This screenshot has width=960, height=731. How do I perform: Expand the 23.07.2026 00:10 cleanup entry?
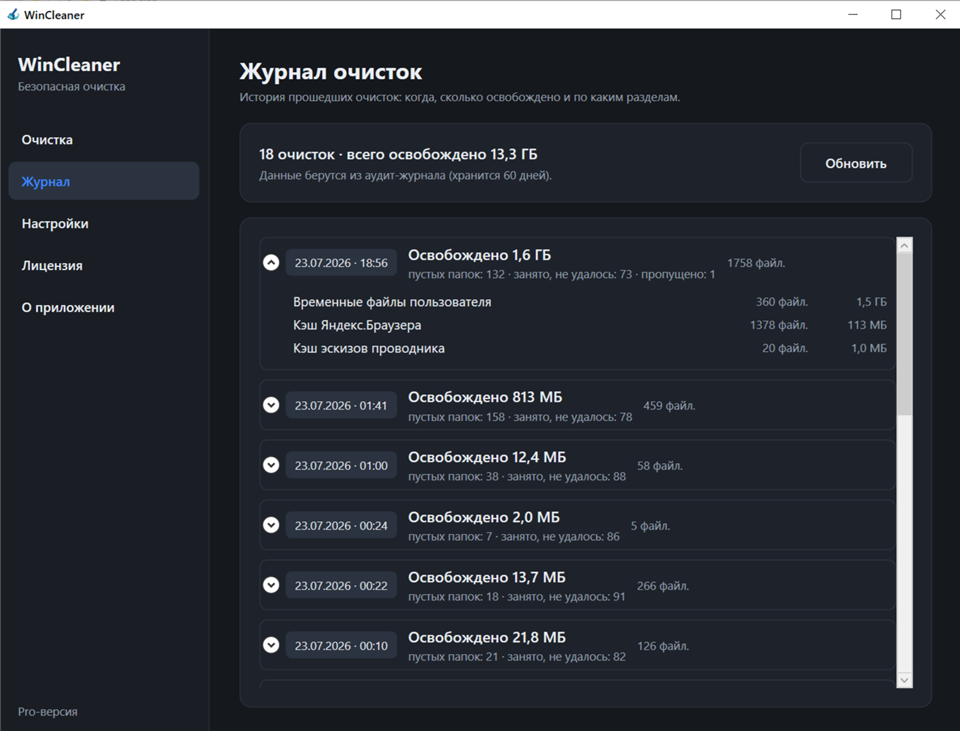tap(271, 645)
